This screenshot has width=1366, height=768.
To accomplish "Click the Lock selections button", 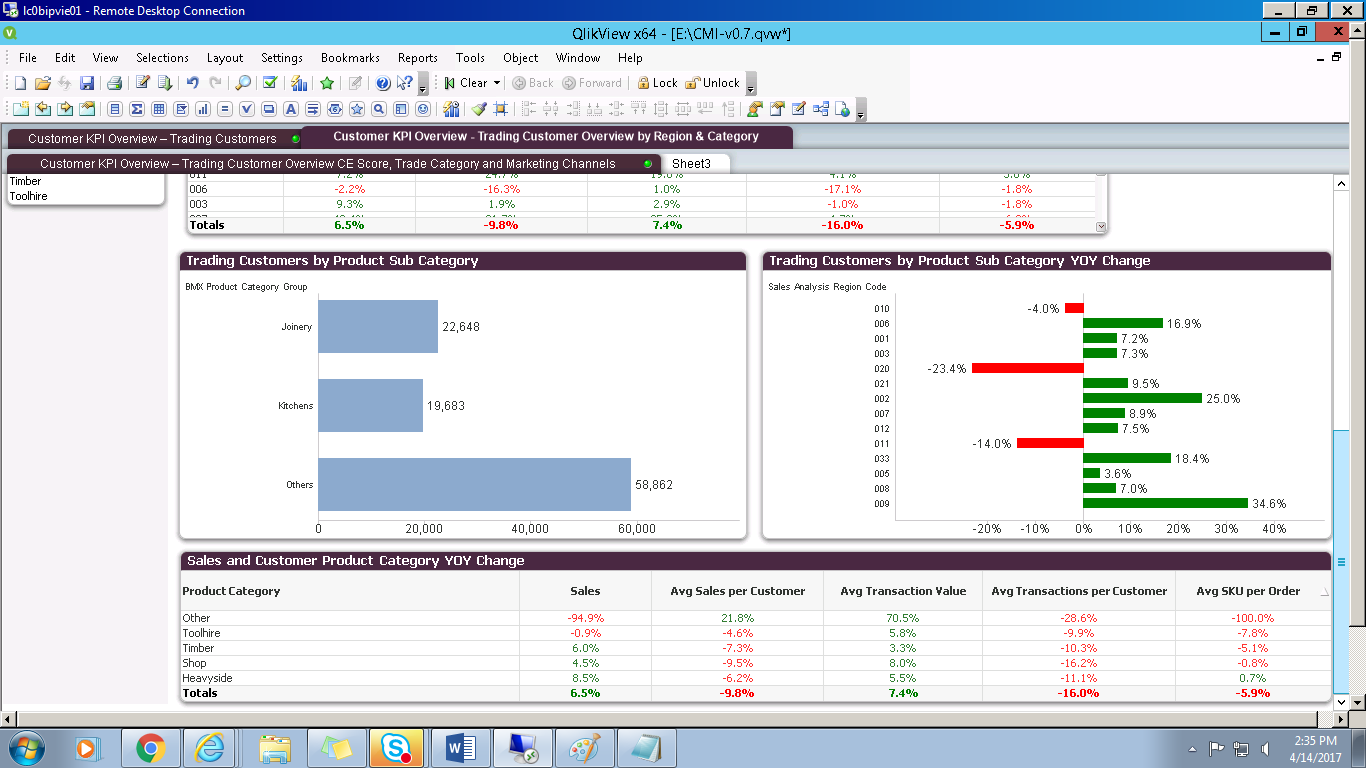I will (657, 83).
